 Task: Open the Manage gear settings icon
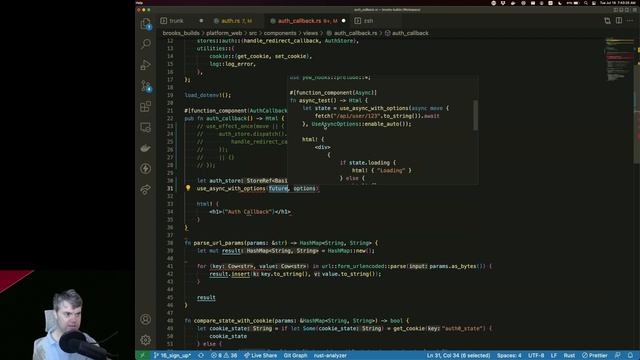pyautogui.click(x=146, y=340)
